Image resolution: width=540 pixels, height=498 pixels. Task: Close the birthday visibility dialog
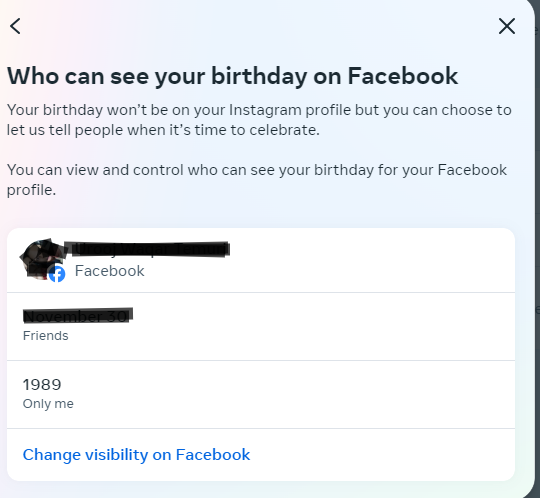click(x=507, y=26)
